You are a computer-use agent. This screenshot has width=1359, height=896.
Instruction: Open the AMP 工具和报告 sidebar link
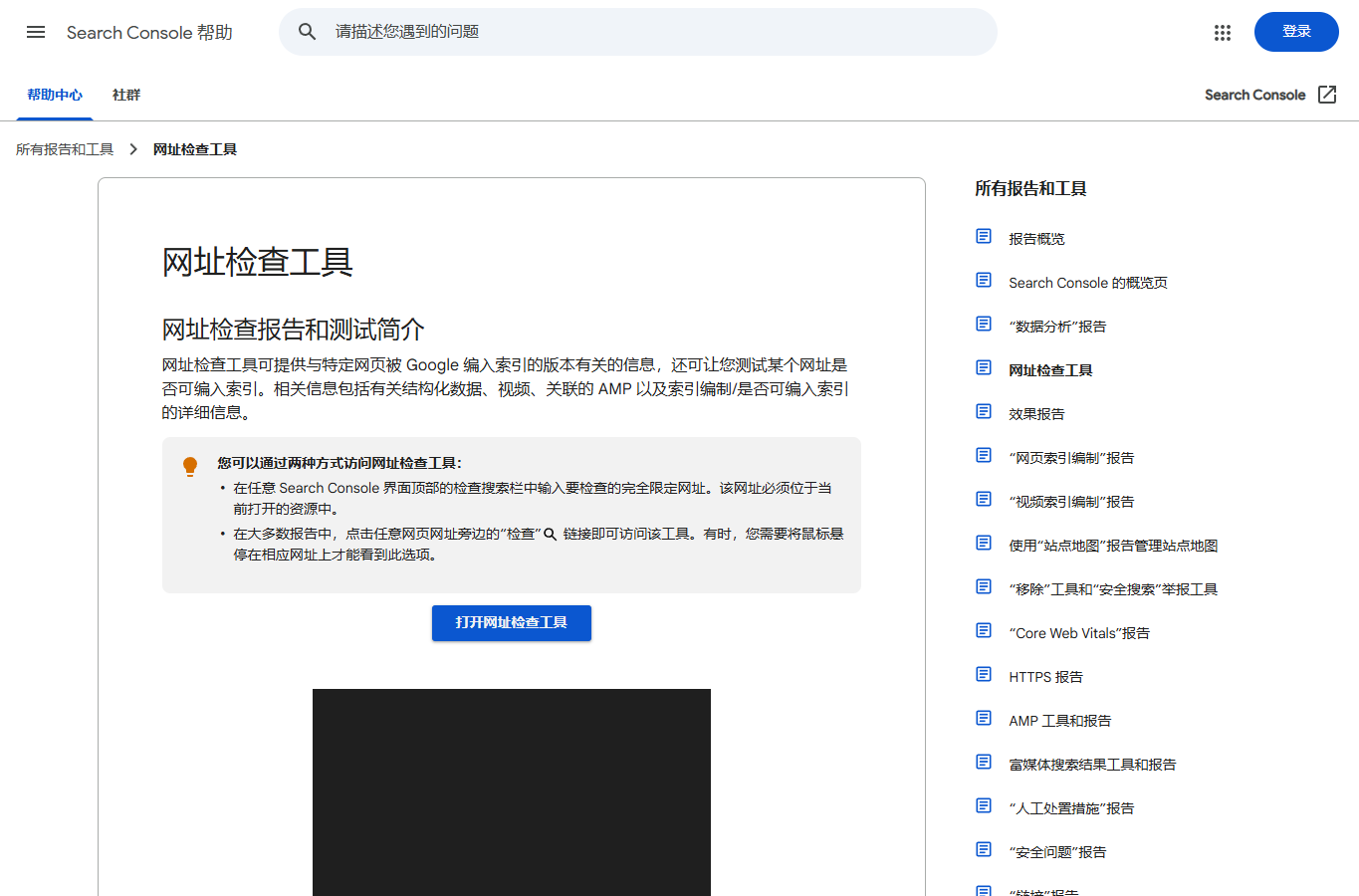[1059, 721]
